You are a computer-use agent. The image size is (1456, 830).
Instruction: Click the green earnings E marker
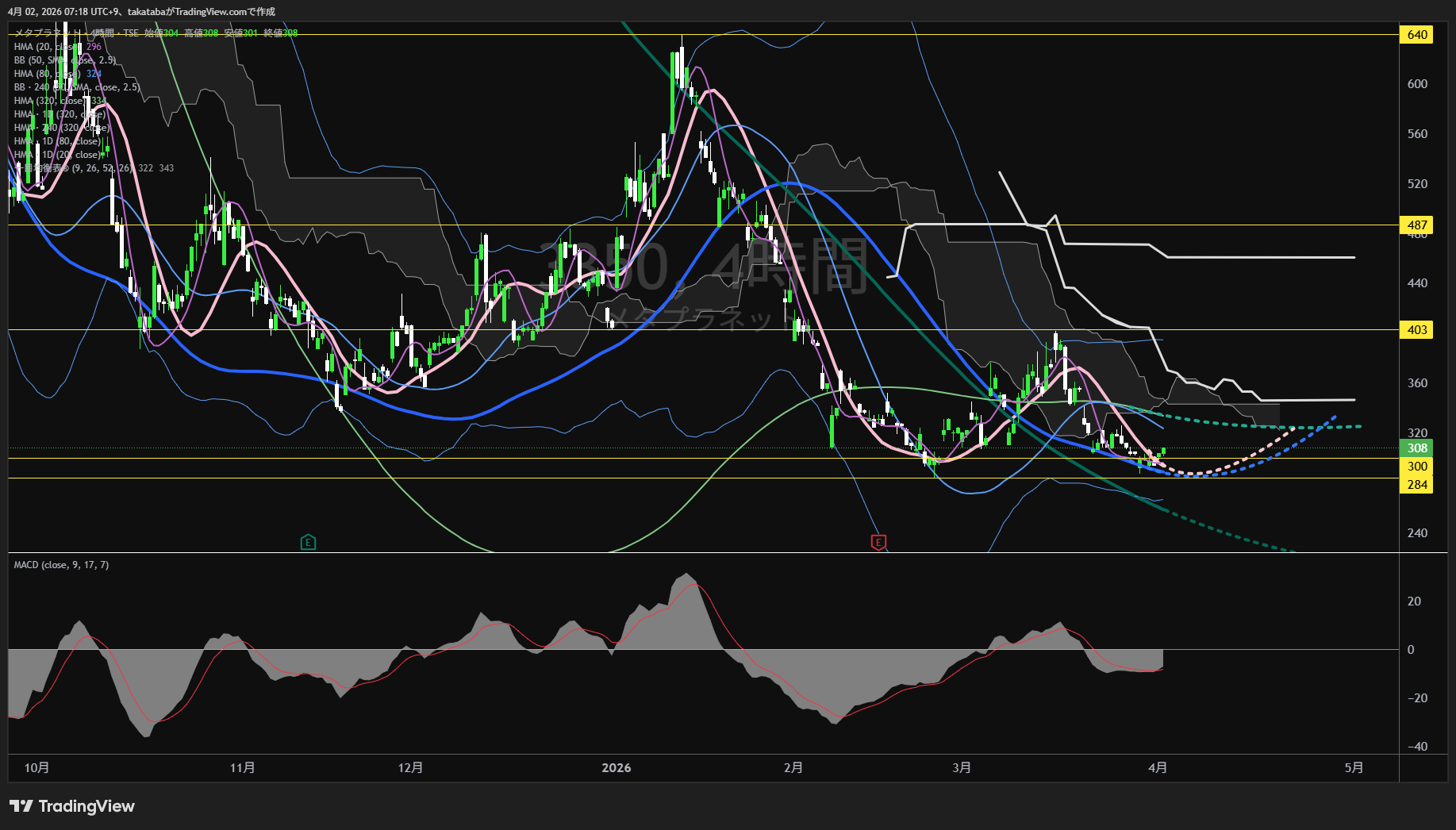click(x=308, y=543)
